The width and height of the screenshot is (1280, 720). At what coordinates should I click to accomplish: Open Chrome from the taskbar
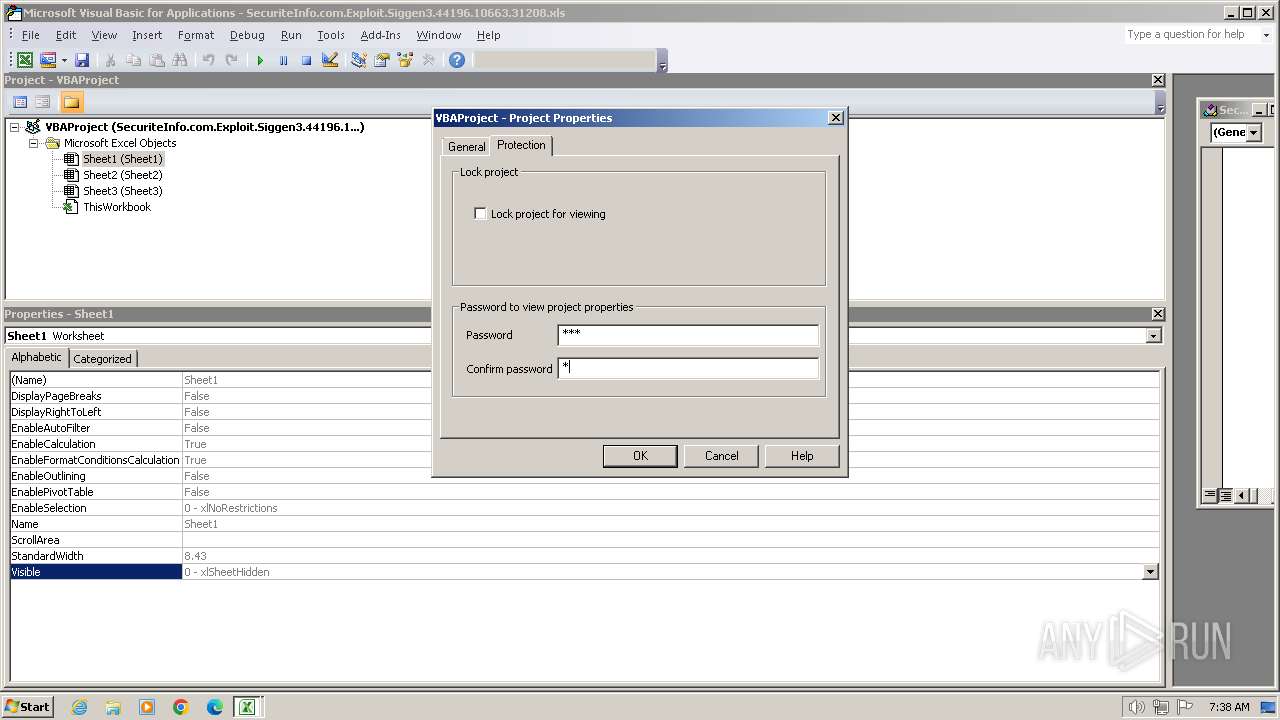(x=181, y=707)
